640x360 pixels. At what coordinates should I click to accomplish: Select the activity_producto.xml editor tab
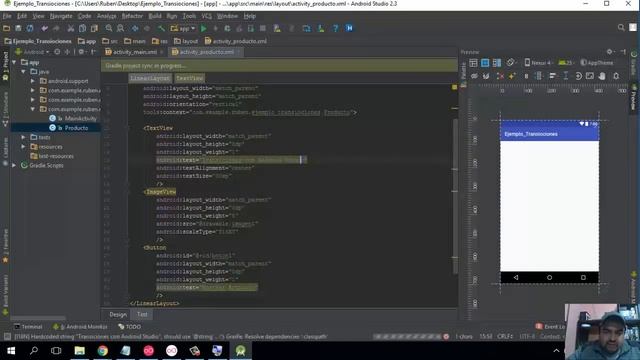click(x=206, y=52)
